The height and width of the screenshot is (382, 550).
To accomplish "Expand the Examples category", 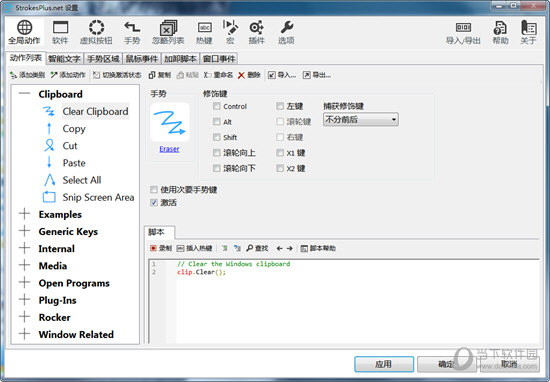I will [x=25, y=213].
